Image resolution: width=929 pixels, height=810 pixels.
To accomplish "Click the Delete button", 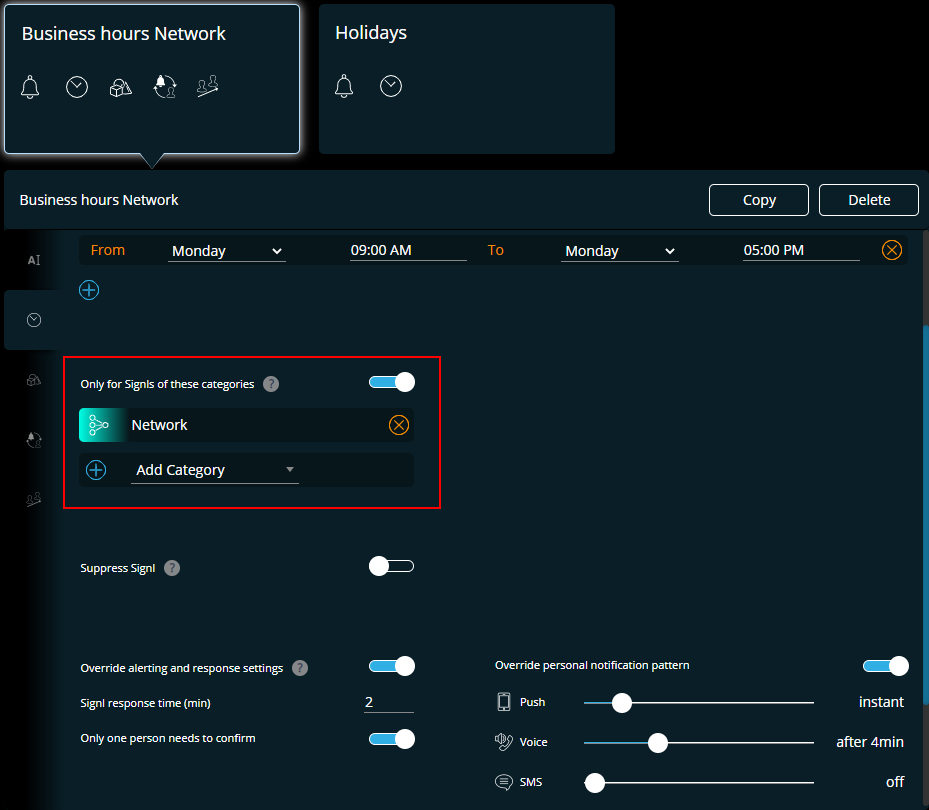I will click(x=869, y=200).
